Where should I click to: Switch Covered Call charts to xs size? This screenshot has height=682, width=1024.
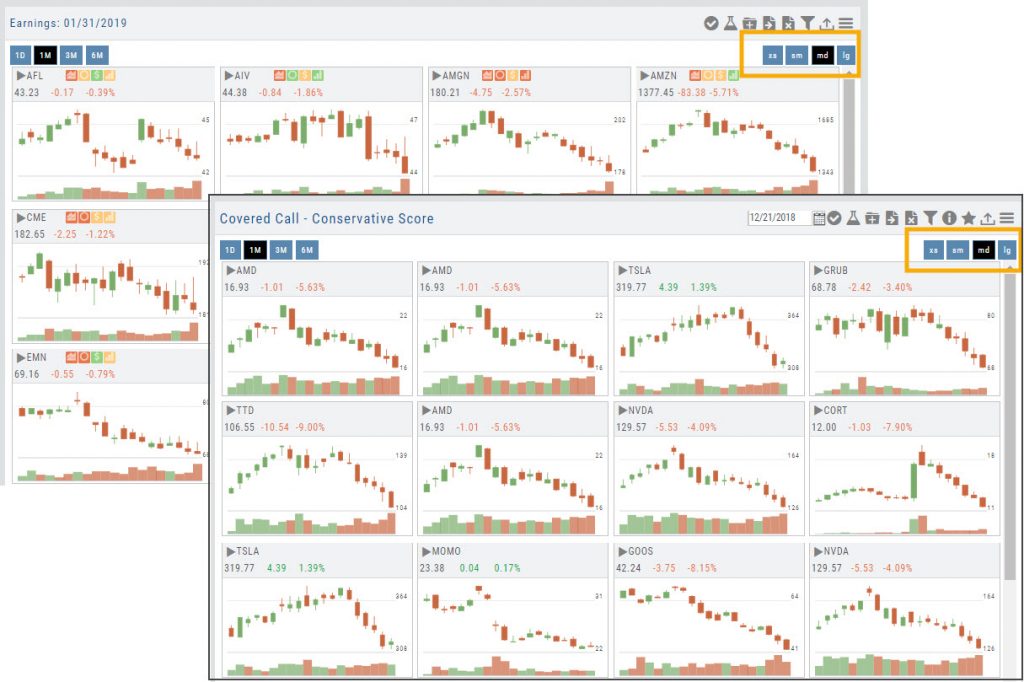(933, 250)
